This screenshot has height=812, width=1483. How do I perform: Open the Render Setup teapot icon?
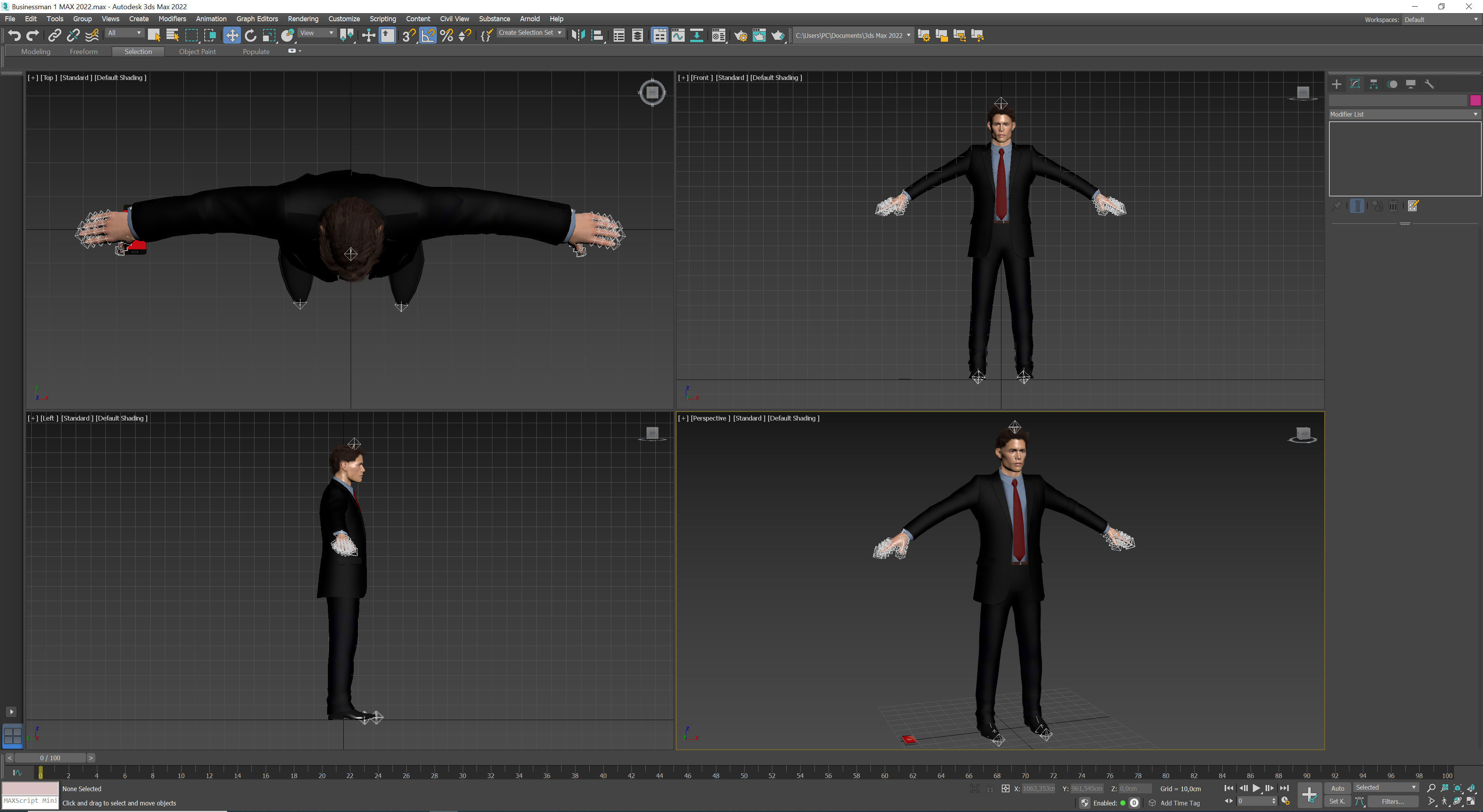(x=740, y=36)
